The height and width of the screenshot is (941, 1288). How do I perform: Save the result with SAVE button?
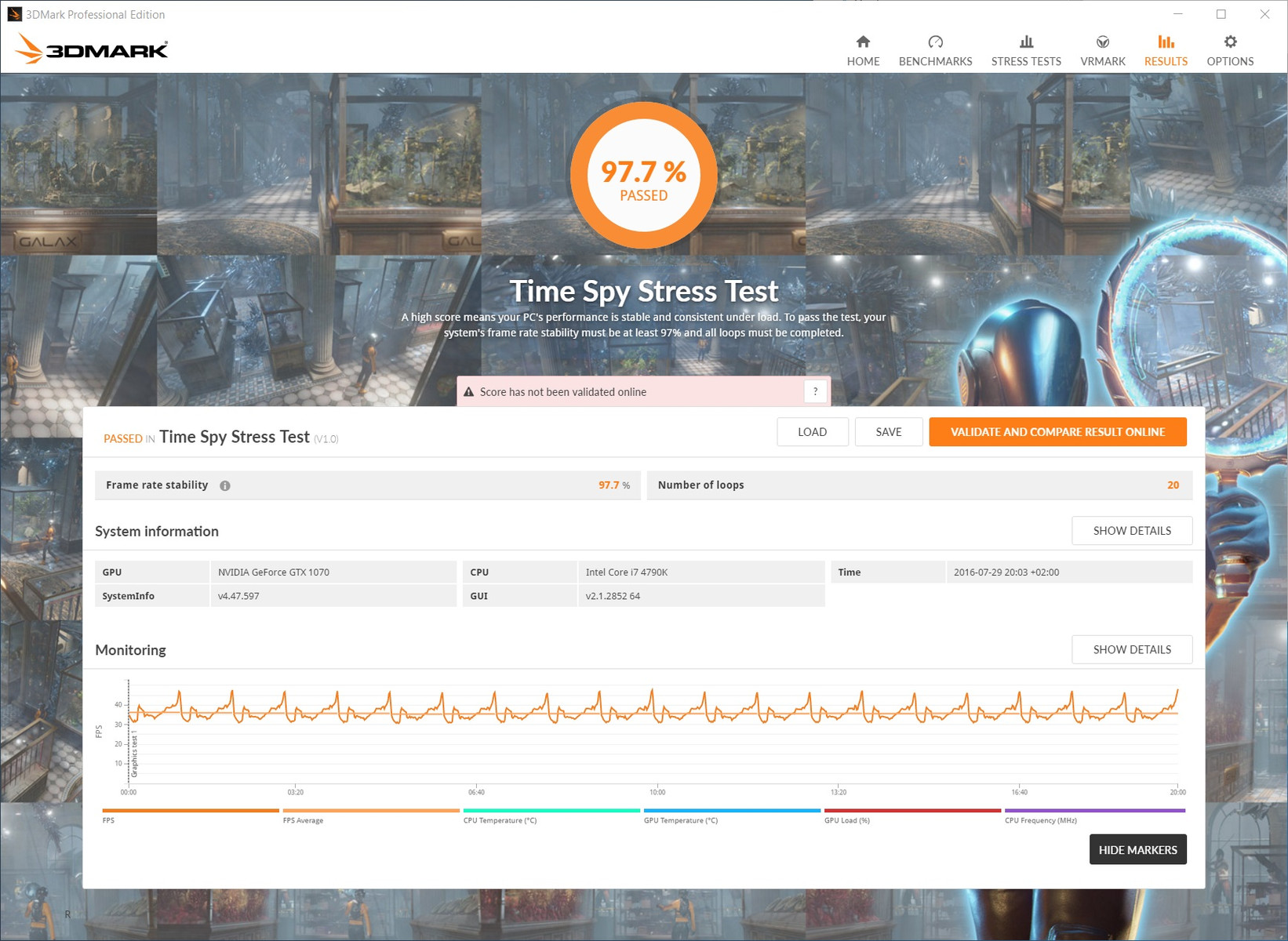pyautogui.click(x=889, y=432)
